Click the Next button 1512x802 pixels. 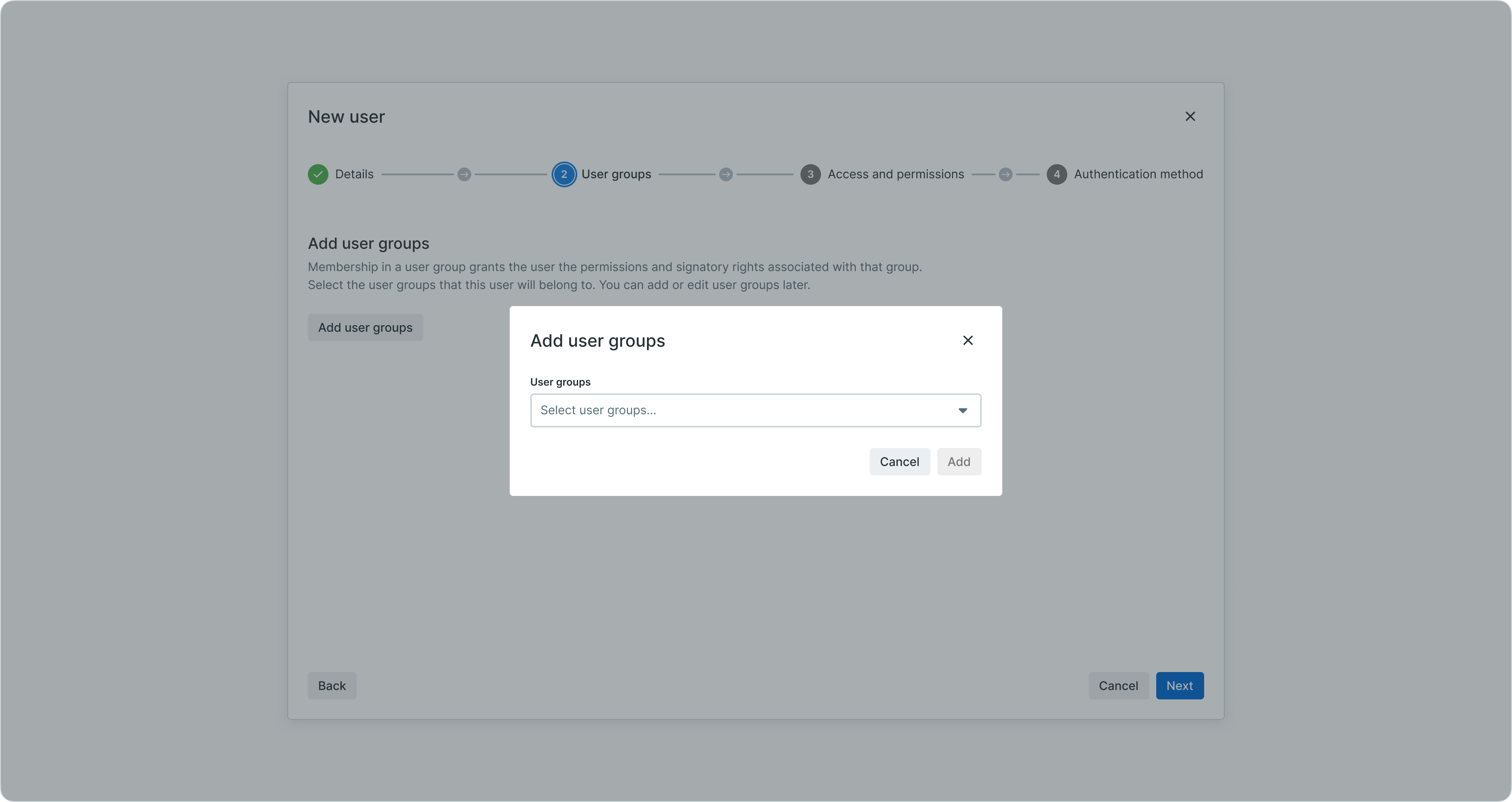(x=1179, y=685)
